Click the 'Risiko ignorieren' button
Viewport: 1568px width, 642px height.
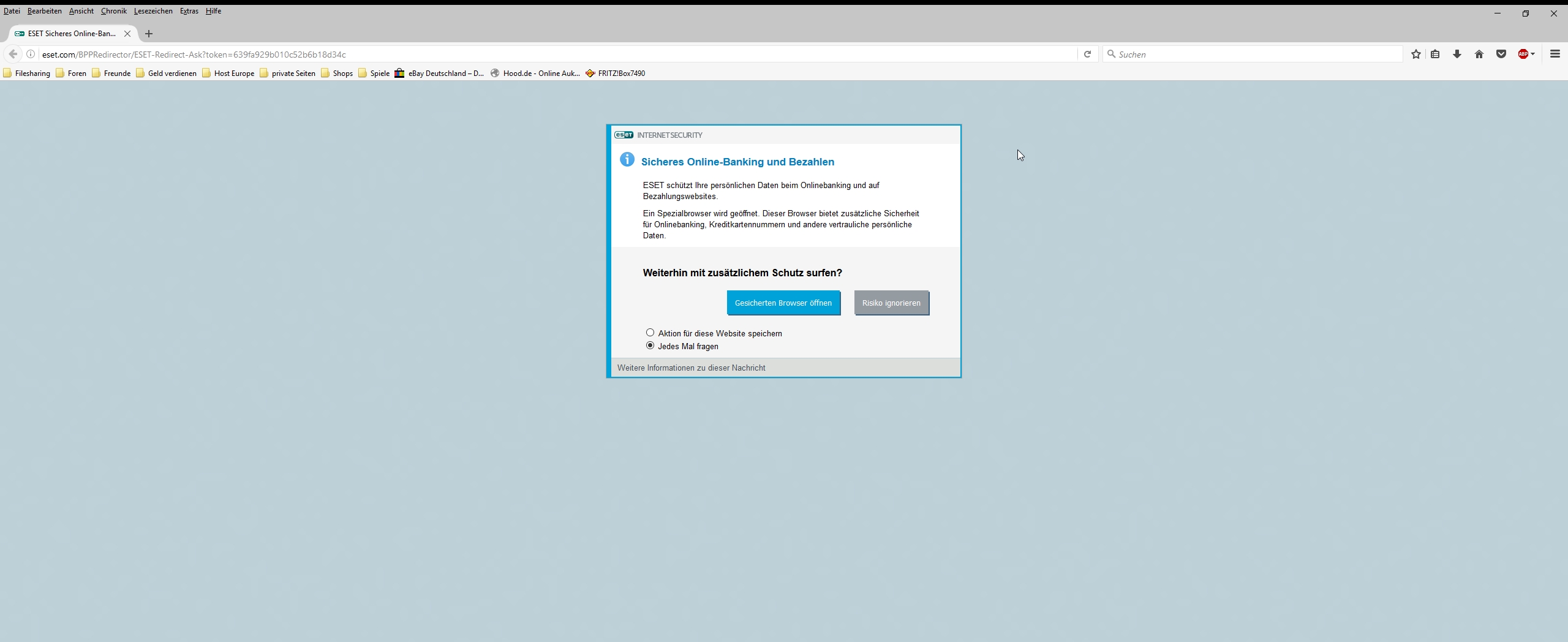pyautogui.click(x=891, y=303)
